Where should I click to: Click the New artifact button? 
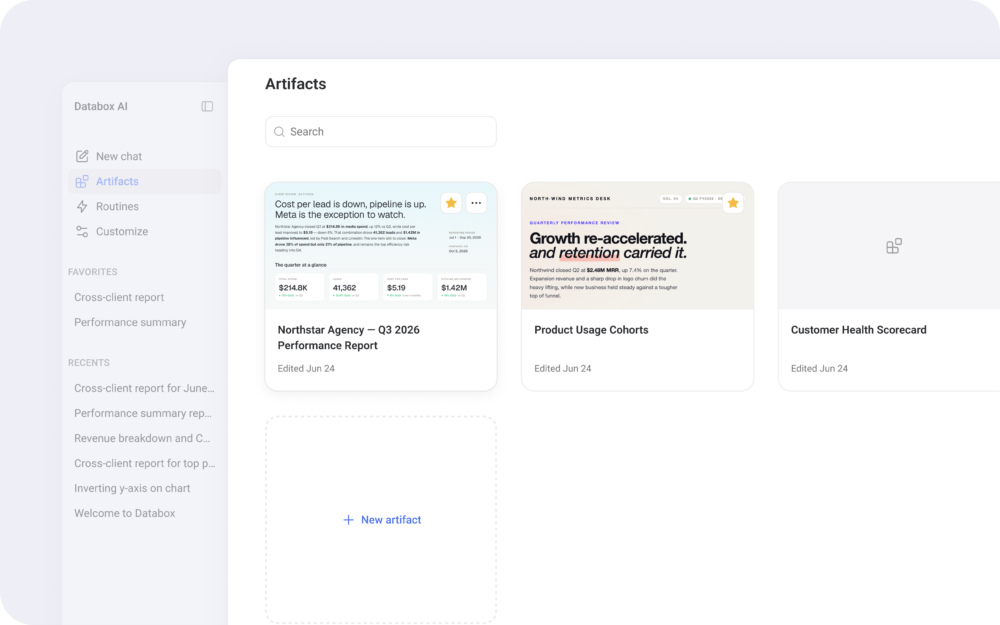click(x=381, y=520)
